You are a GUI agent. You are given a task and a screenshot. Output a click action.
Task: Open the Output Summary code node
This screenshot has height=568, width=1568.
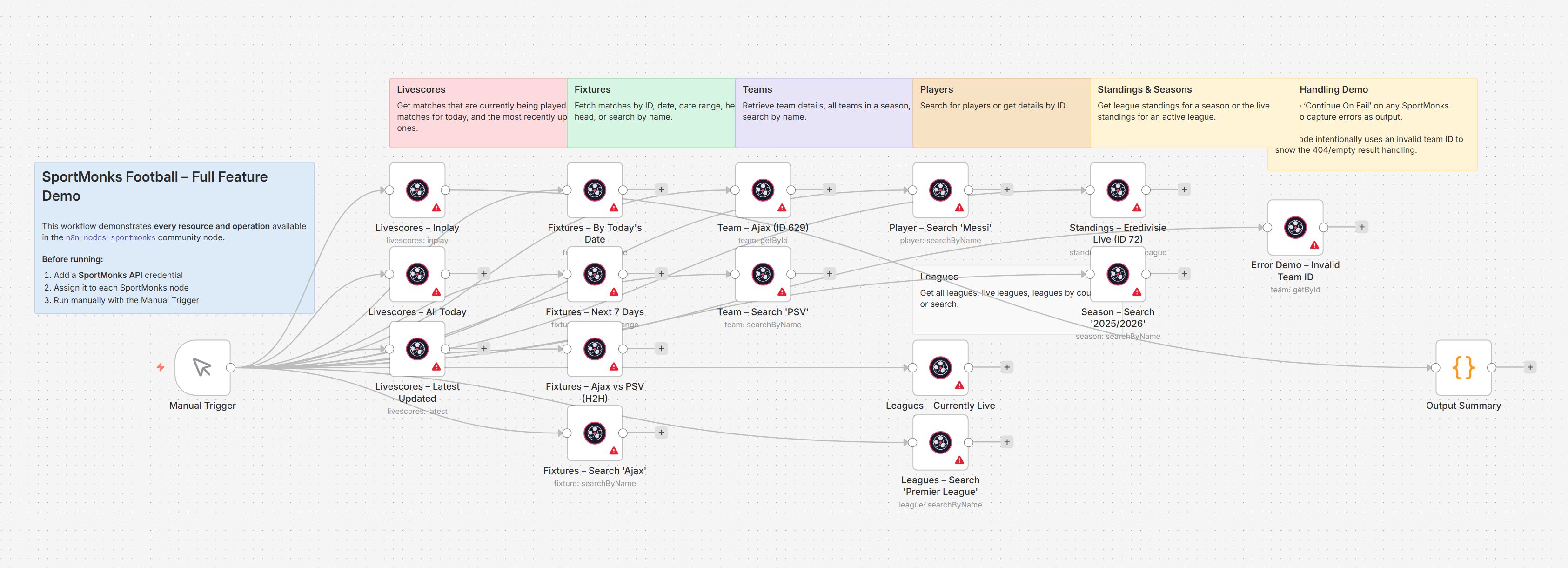point(1463,367)
